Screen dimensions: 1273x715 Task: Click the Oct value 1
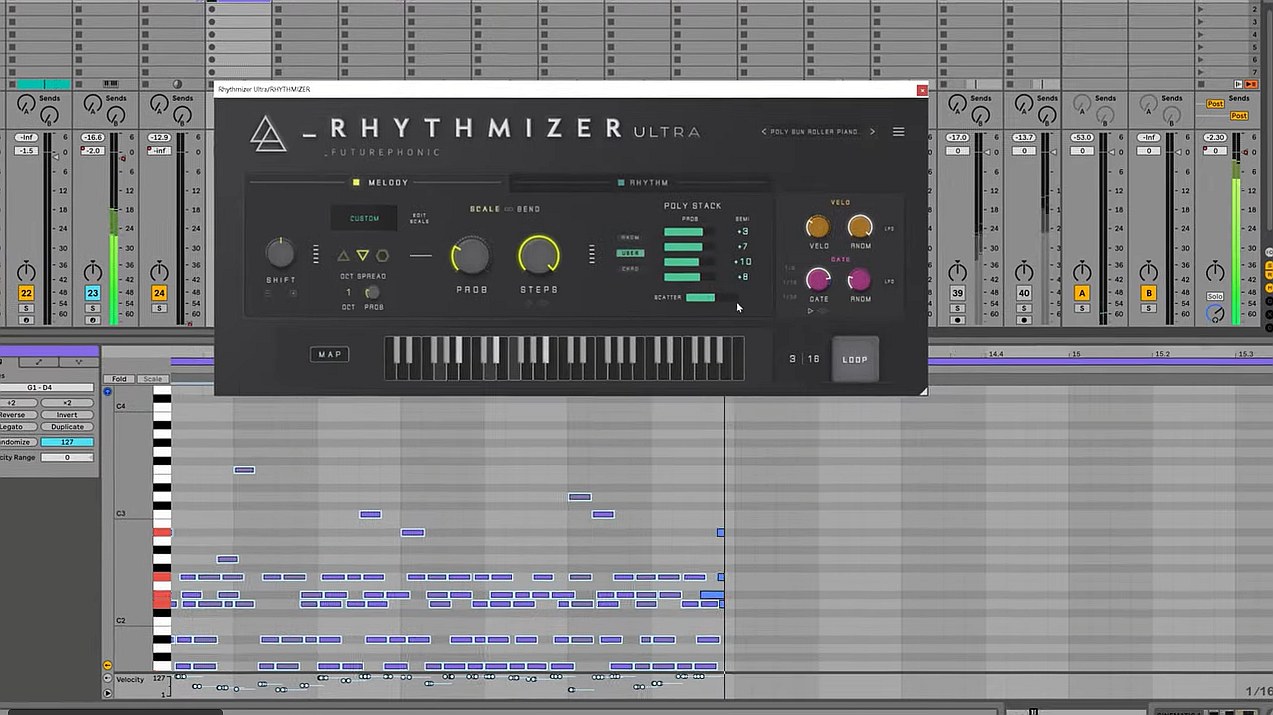pos(348,292)
